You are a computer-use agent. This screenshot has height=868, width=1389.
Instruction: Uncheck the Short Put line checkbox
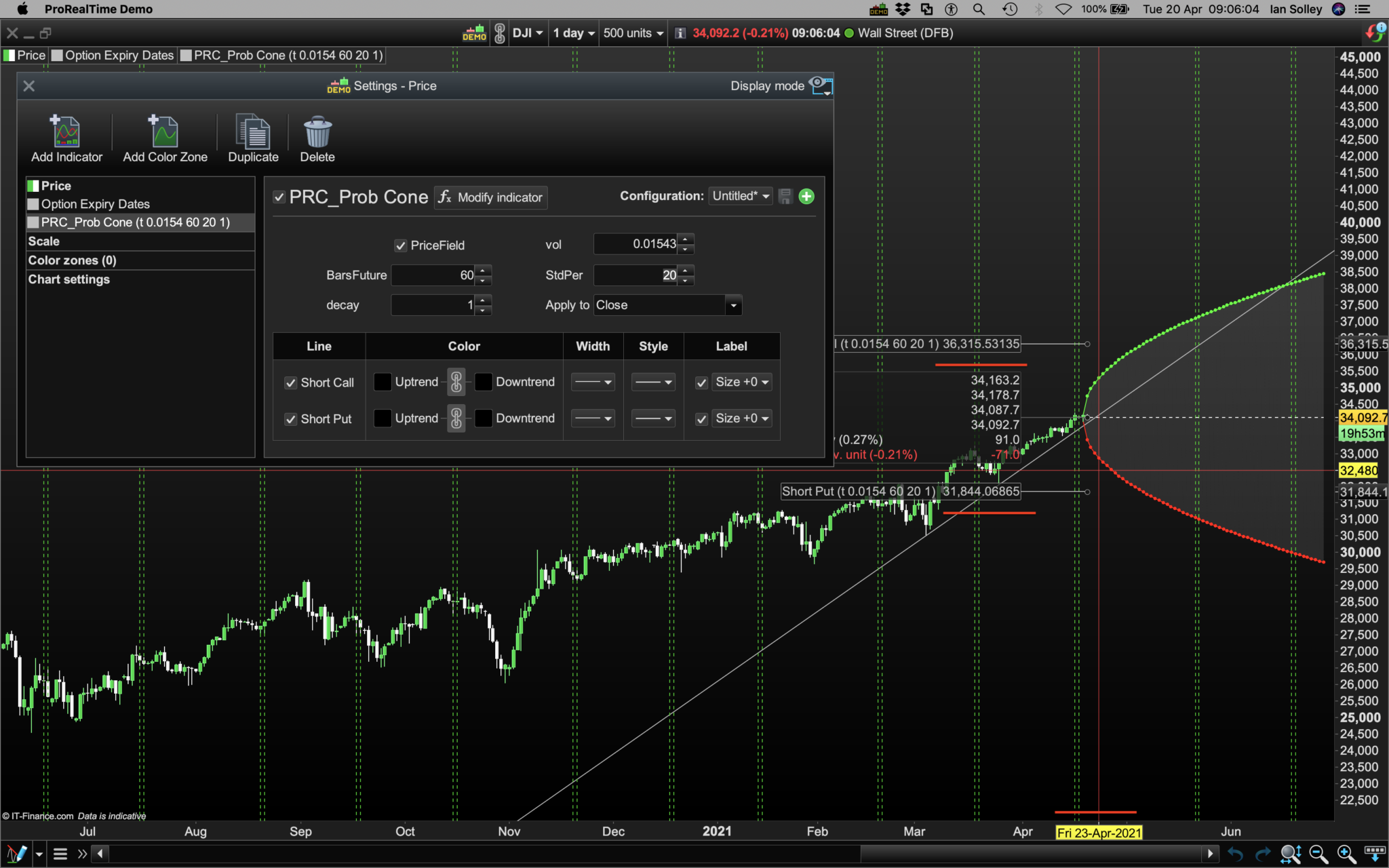pyautogui.click(x=291, y=419)
